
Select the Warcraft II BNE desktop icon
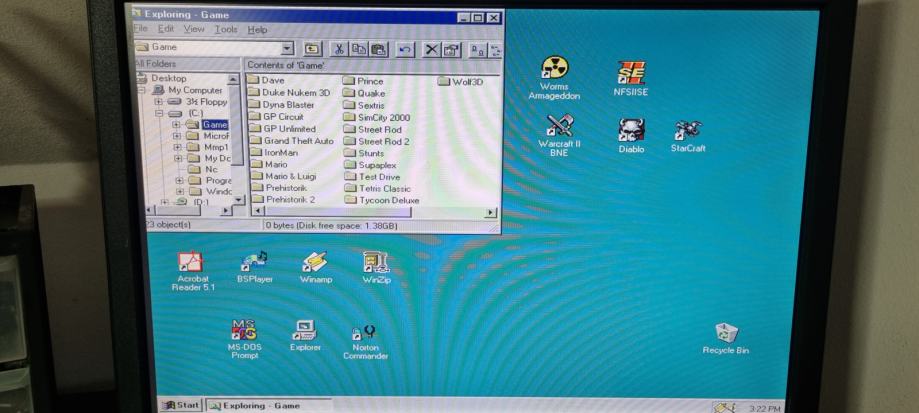point(559,135)
